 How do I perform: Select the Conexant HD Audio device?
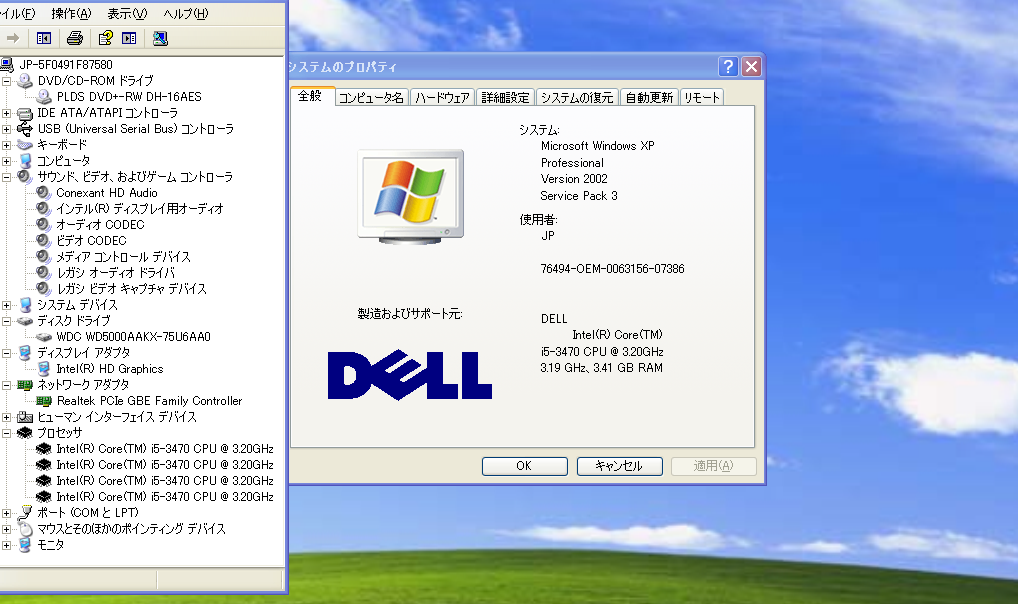[x=106, y=193]
